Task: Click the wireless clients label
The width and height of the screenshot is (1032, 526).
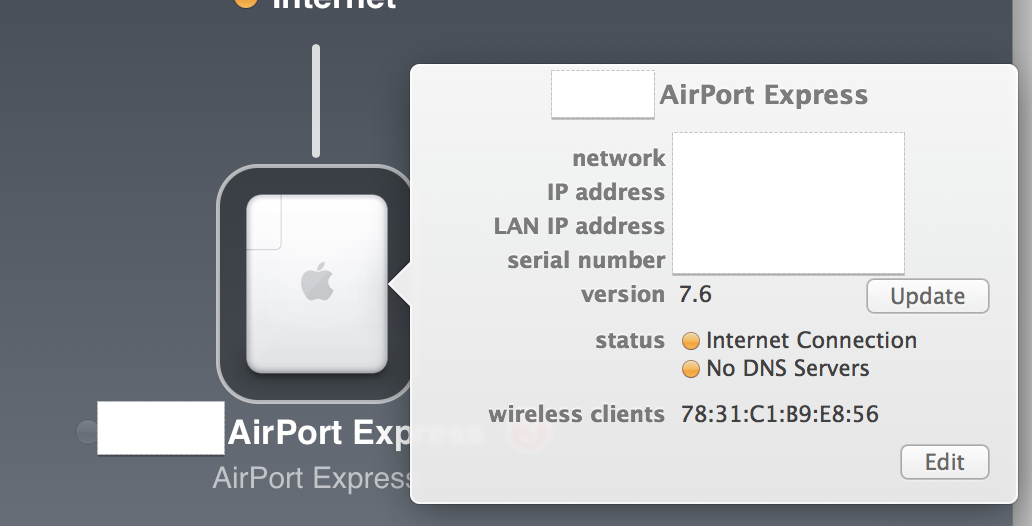Action: pos(577,414)
